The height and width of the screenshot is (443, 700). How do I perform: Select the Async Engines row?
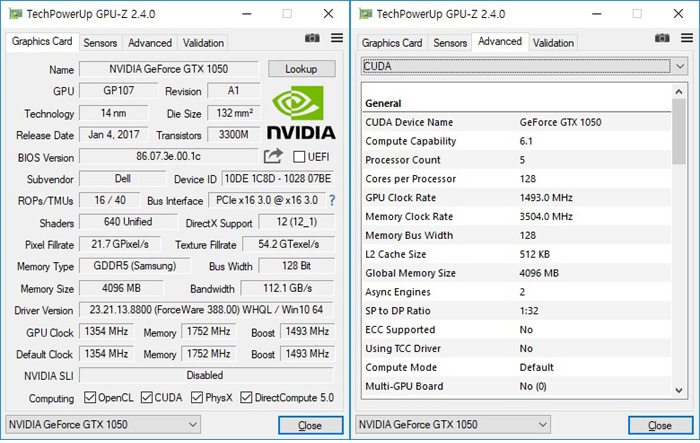tap(516, 292)
